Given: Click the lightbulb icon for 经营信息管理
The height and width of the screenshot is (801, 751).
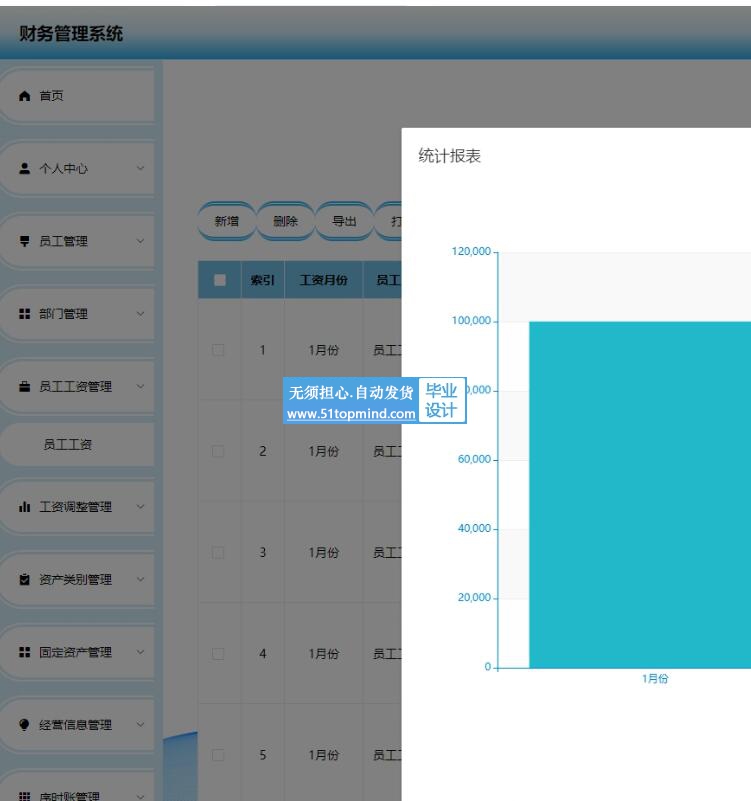Looking at the screenshot, I should click(x=25, y=725).
